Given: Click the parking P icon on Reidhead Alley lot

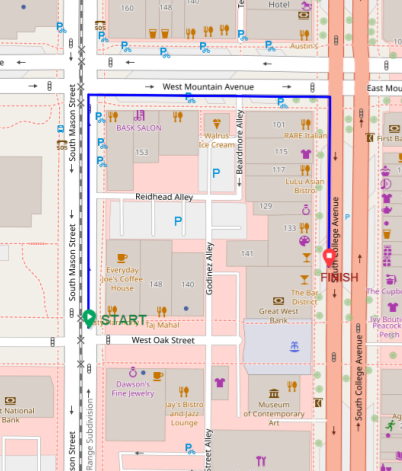Looking at the screenshot, I should (178, 221).
